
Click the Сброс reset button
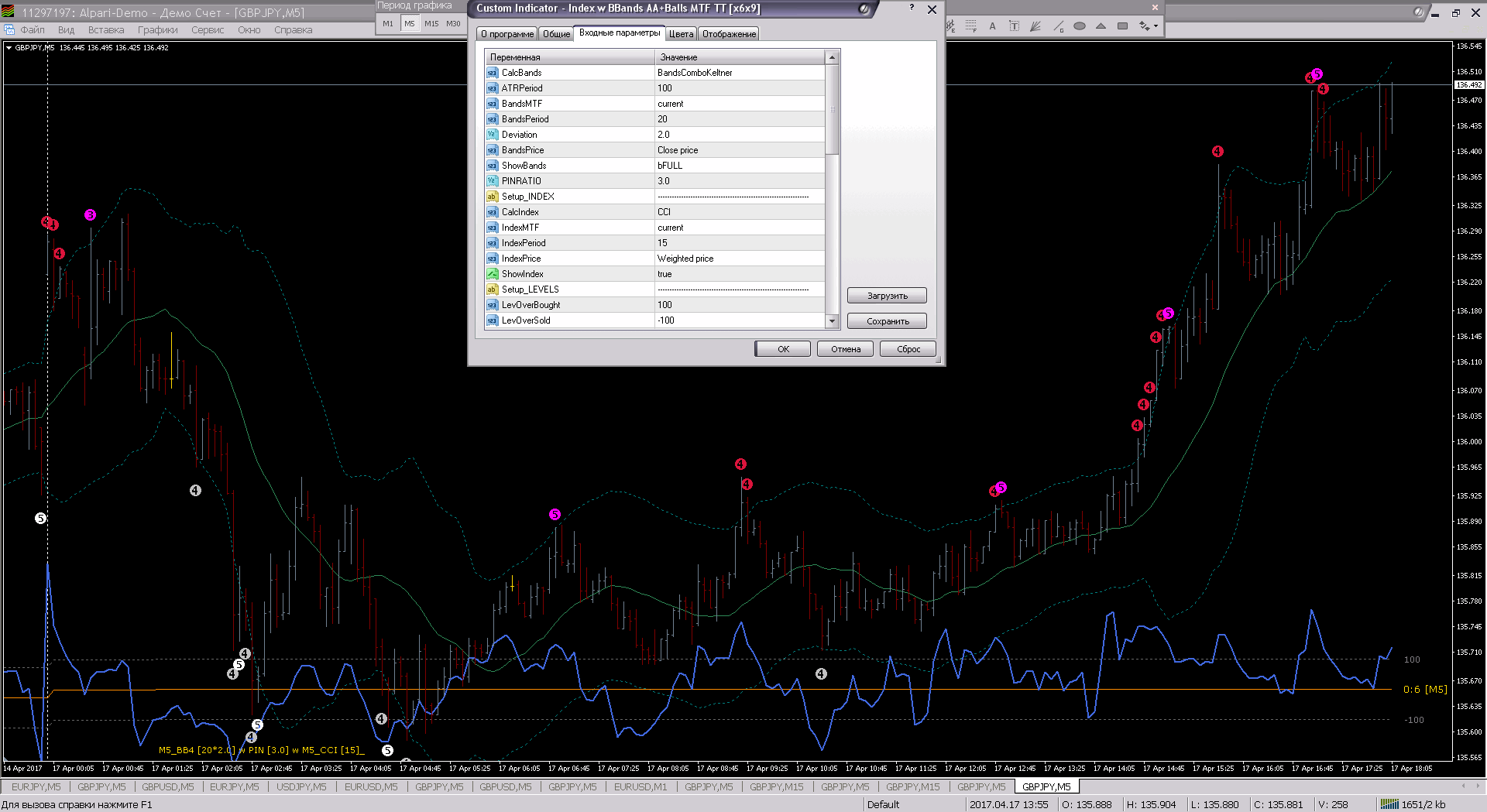click(908, 349)
